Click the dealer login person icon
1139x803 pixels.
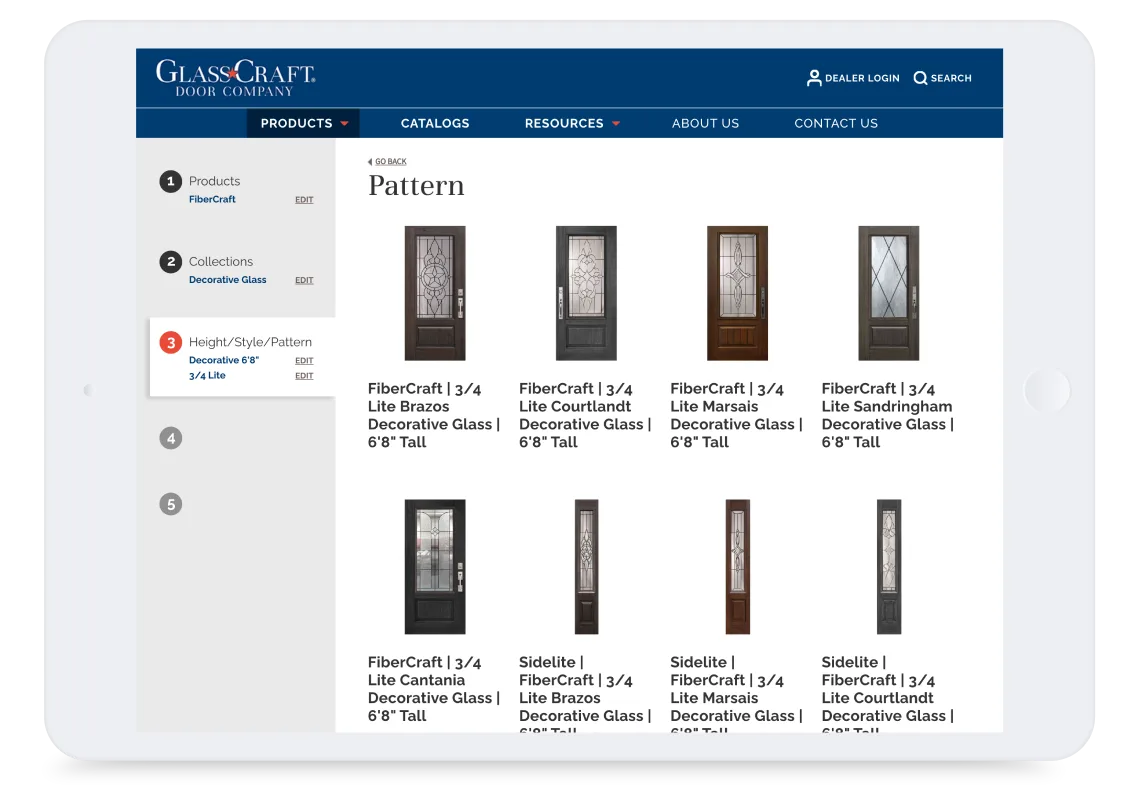click(814, 78)
